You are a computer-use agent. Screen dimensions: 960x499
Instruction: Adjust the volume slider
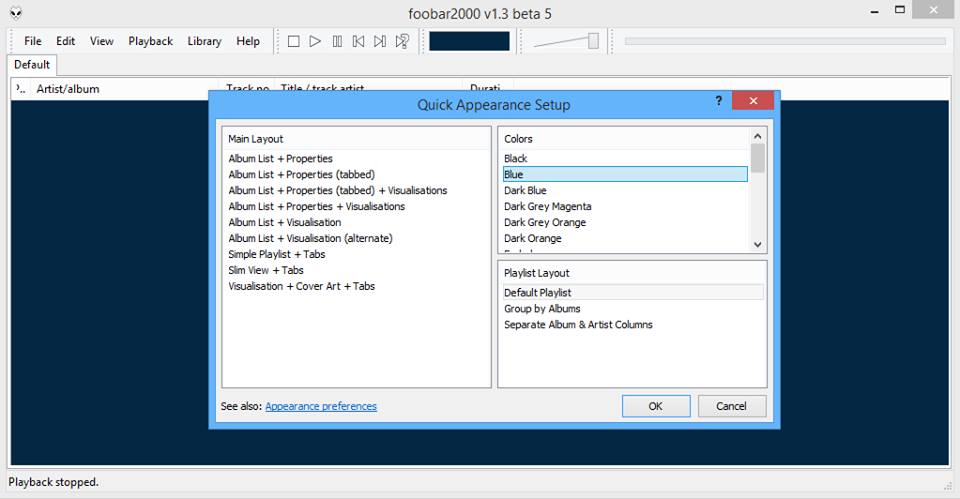coord(593,41)
